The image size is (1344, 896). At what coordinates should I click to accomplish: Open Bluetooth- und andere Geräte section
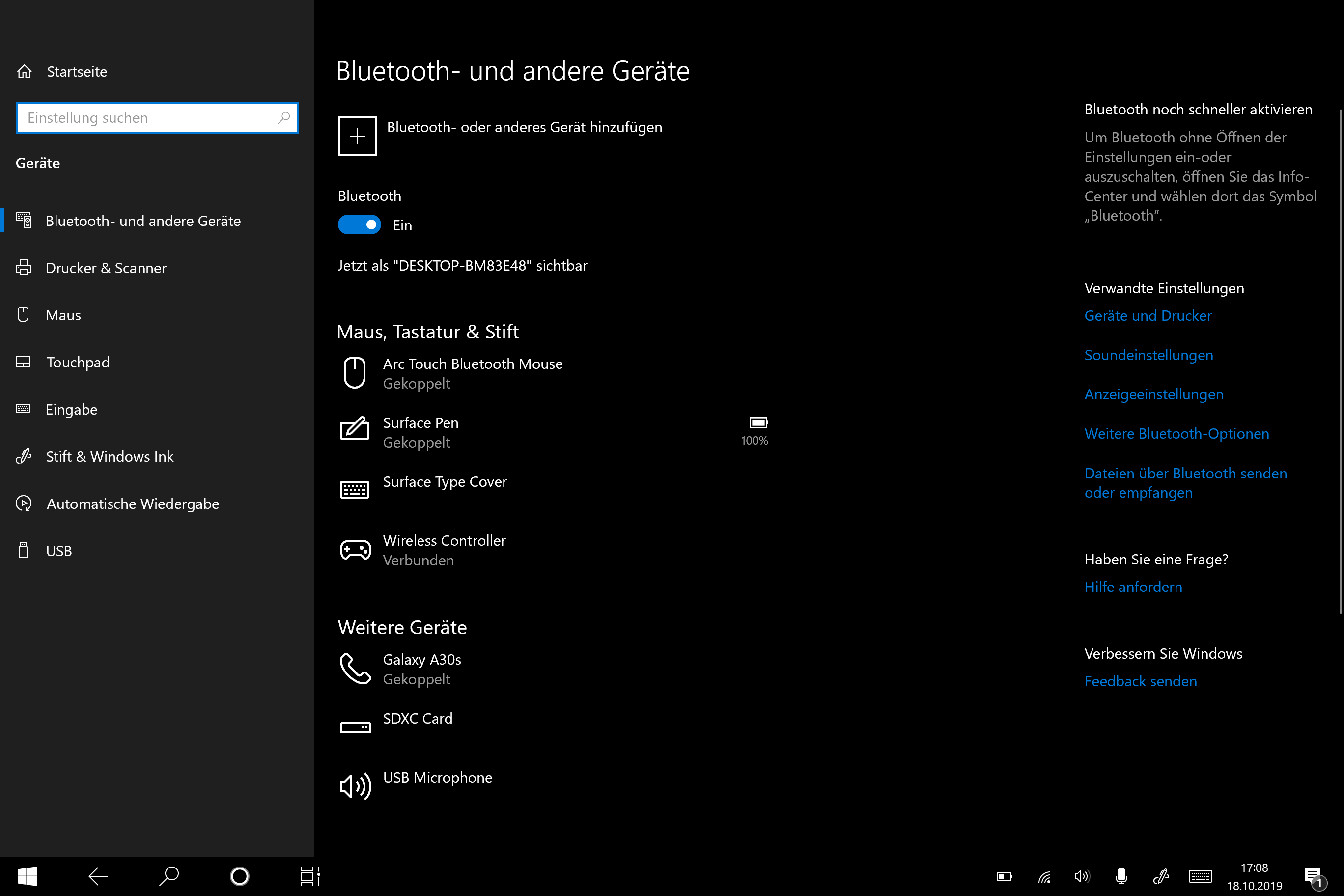[x=157, y=221]
